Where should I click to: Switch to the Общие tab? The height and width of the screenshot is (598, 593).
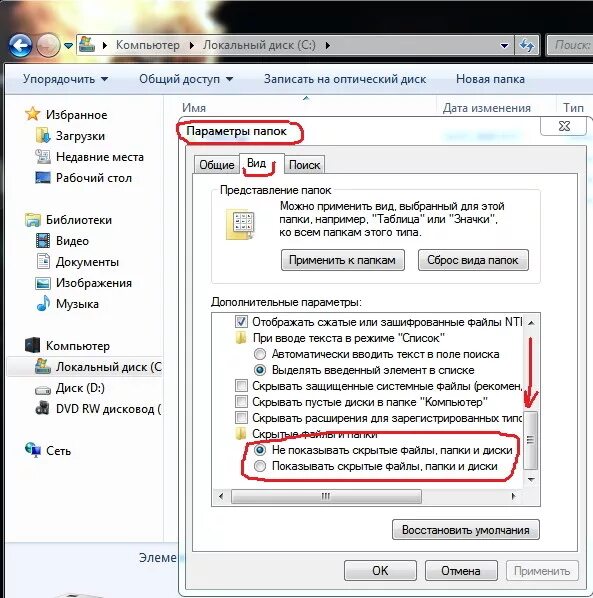point(217,165)
